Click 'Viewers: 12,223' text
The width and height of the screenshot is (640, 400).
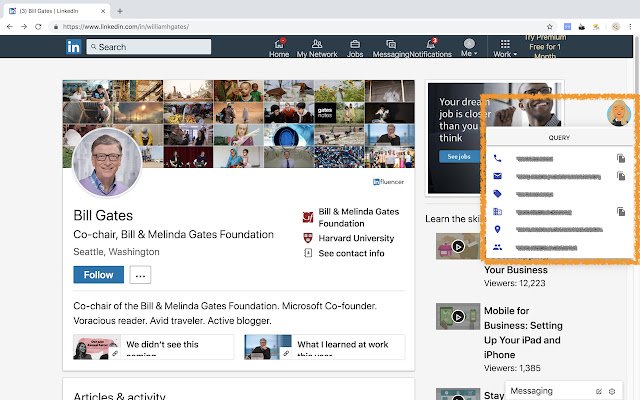click(x=515, y=283)
